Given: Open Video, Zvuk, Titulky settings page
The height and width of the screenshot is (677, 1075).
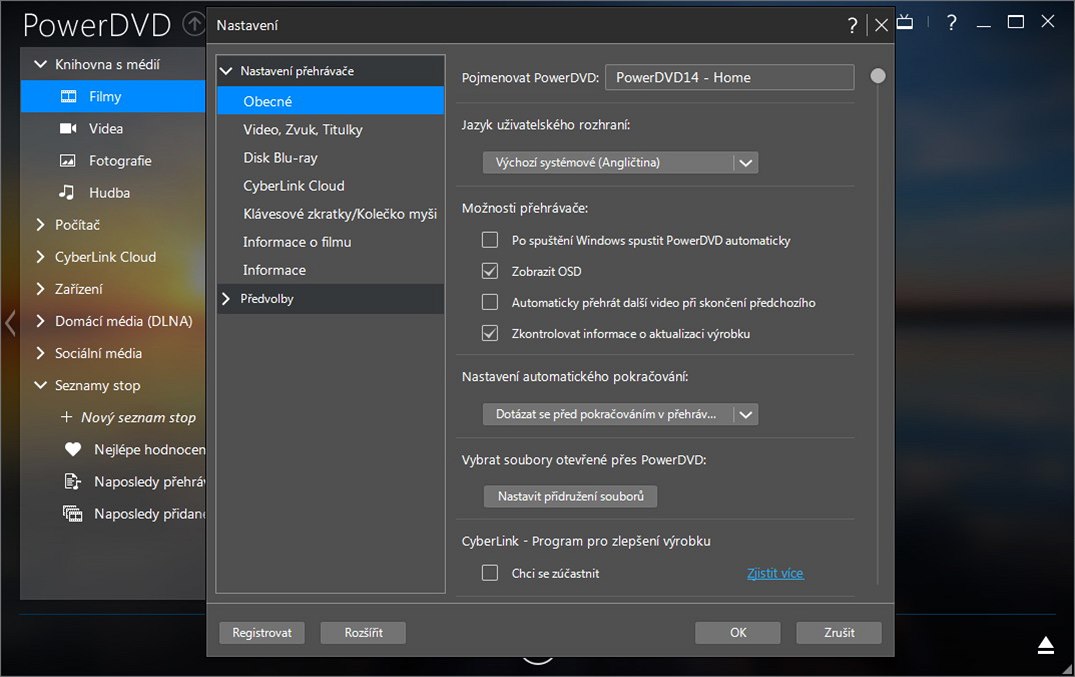Looking at the screenshot, I should click(x=302, y=130).
